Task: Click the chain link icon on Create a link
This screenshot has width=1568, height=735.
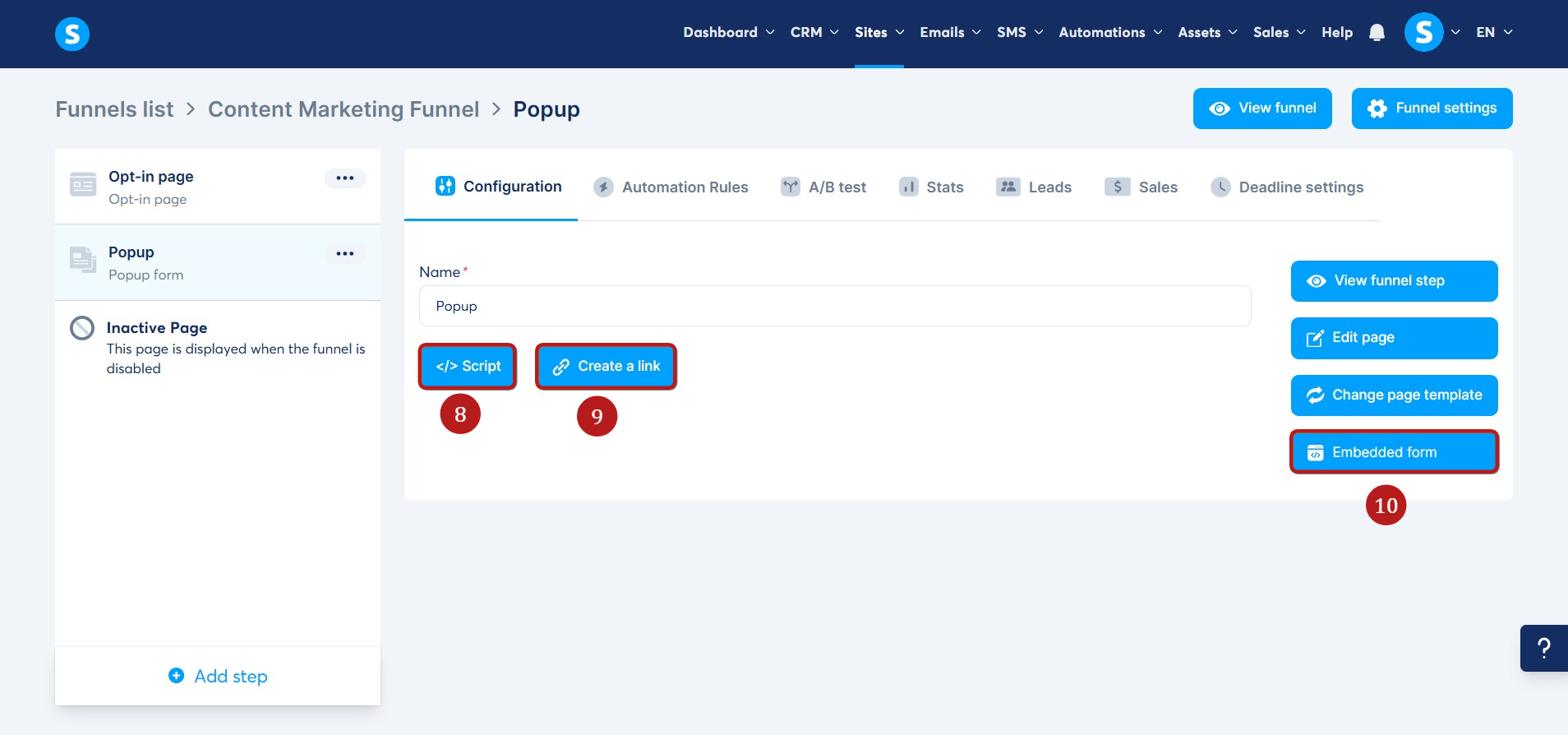Action: pyautogui.click(x=561, y=367)
